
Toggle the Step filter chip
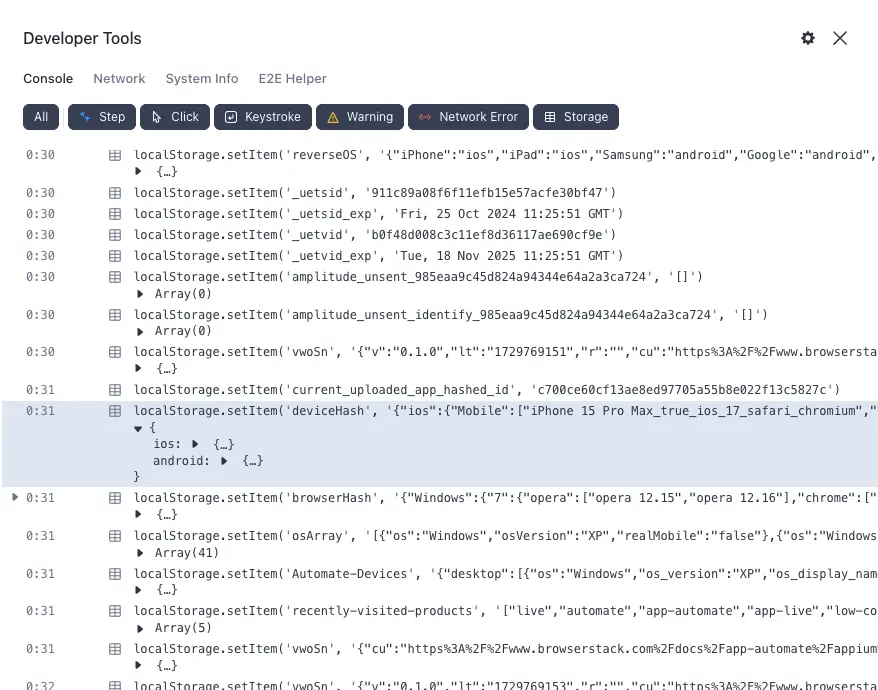[102, 117]
